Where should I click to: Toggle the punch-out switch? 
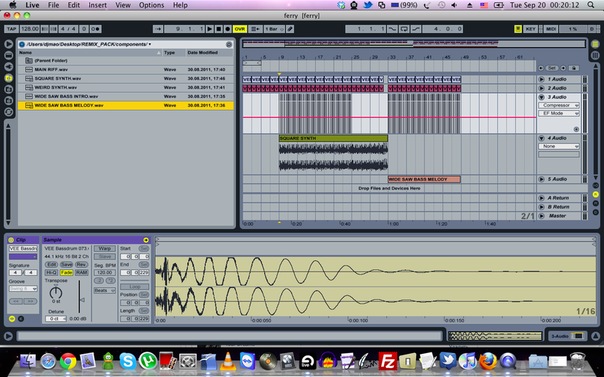pos(416,29)
